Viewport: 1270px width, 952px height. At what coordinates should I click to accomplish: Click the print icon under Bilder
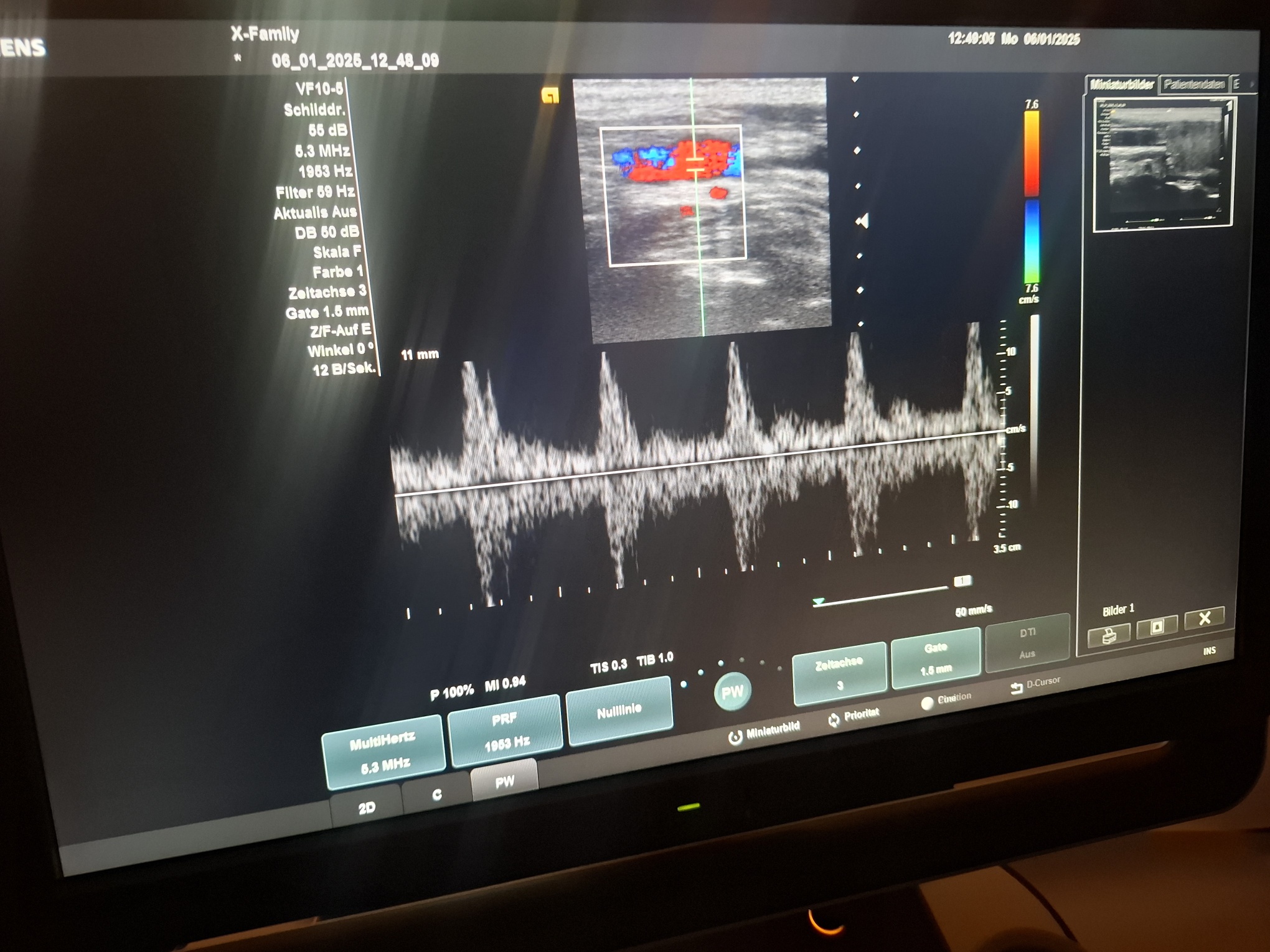coord(1109,636)
